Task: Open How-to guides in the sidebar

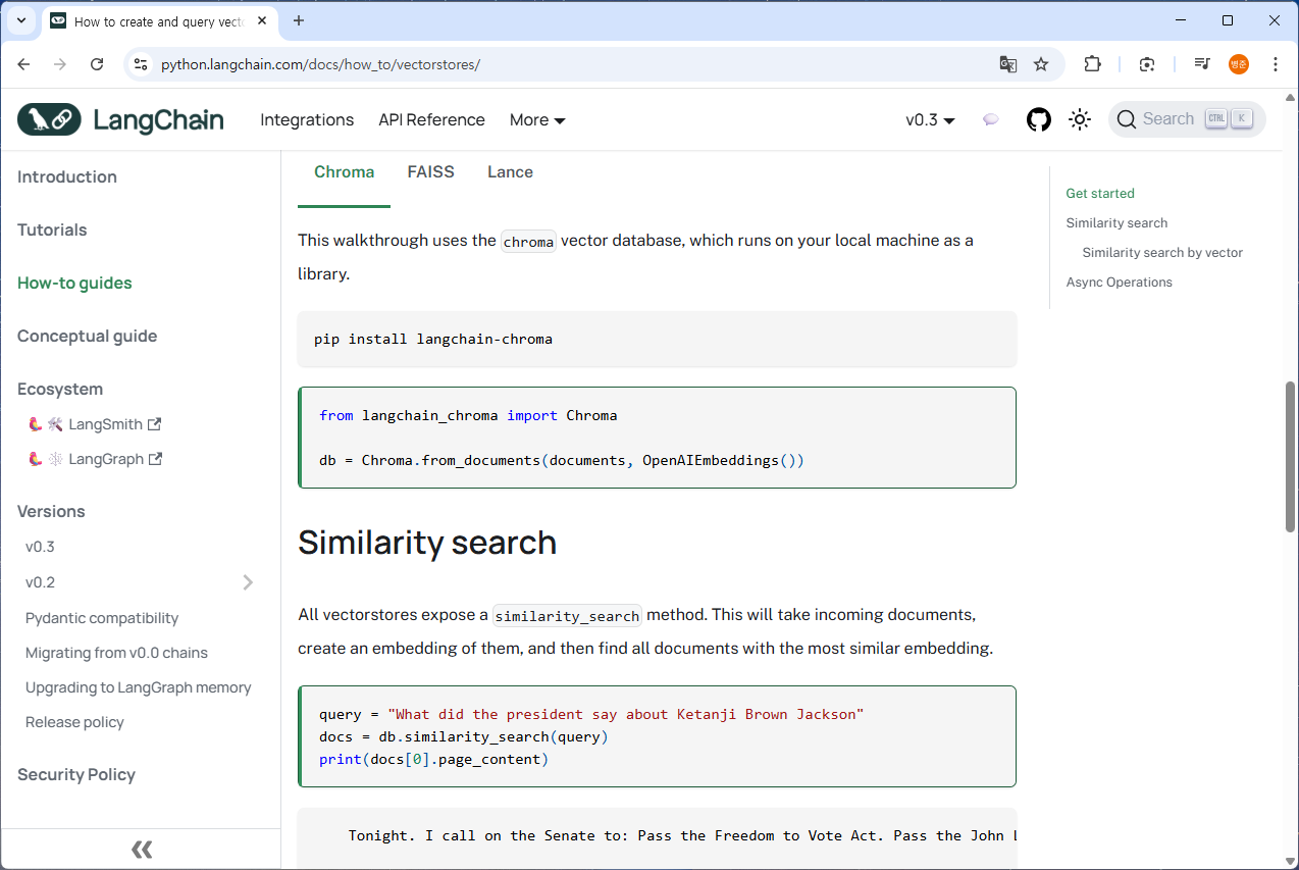Action: pos(75,283)
